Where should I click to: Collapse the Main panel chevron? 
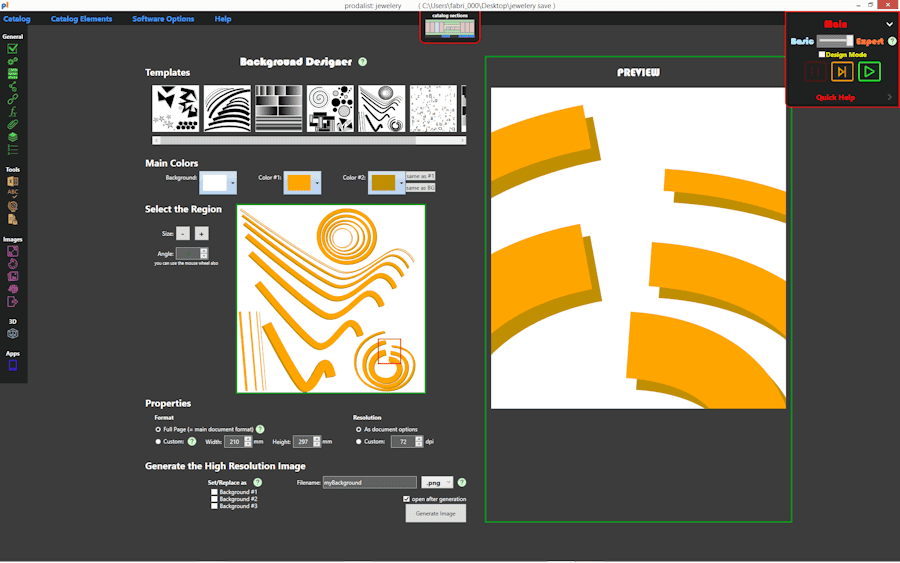tap(889, 24)
